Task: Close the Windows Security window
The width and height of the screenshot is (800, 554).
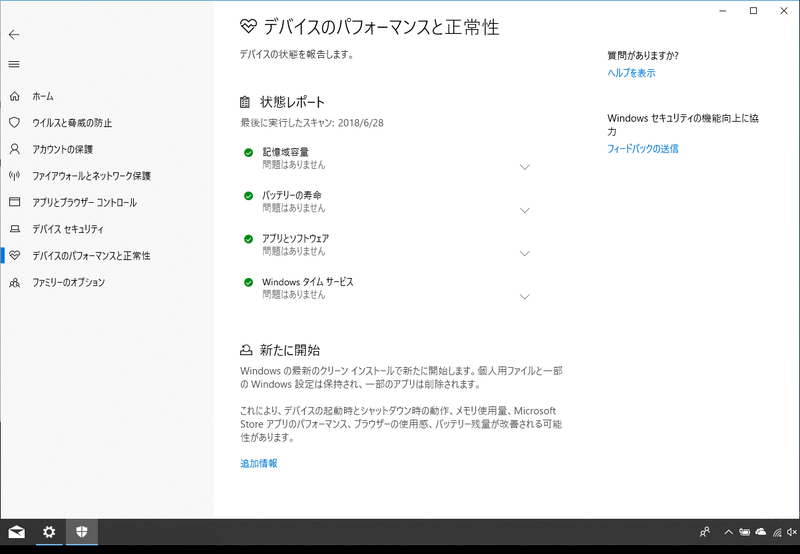Action: point(784,11)
